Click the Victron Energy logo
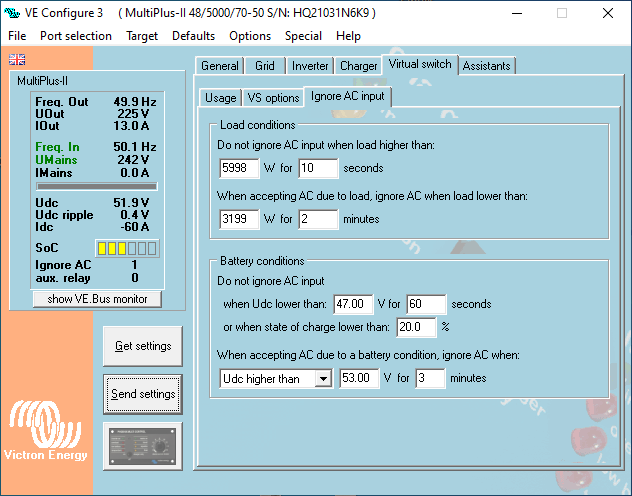The image size is (632, 496). (48, 432)
